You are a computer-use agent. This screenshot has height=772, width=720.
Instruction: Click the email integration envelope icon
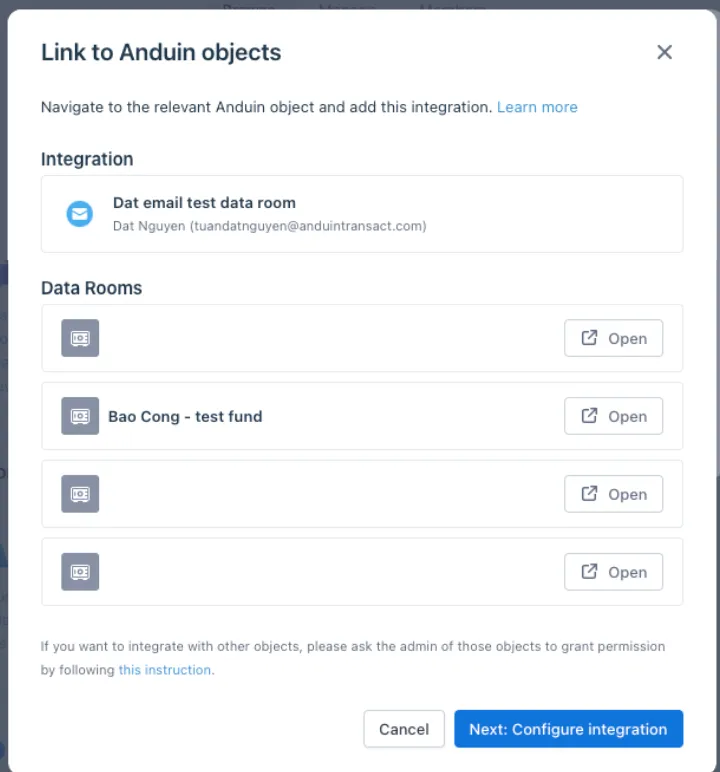click(80, 214)
